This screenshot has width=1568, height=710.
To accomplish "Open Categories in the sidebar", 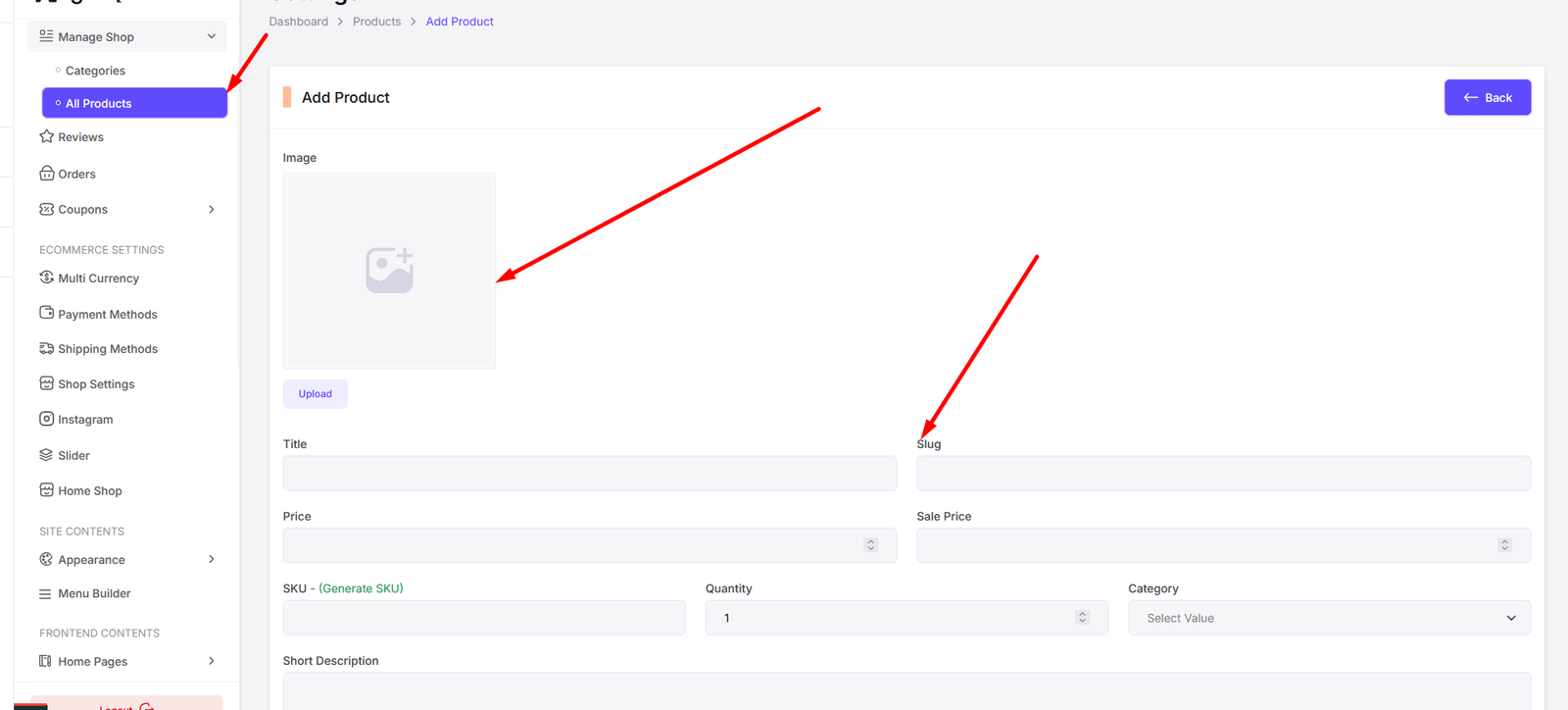I will tap(95, 71).
